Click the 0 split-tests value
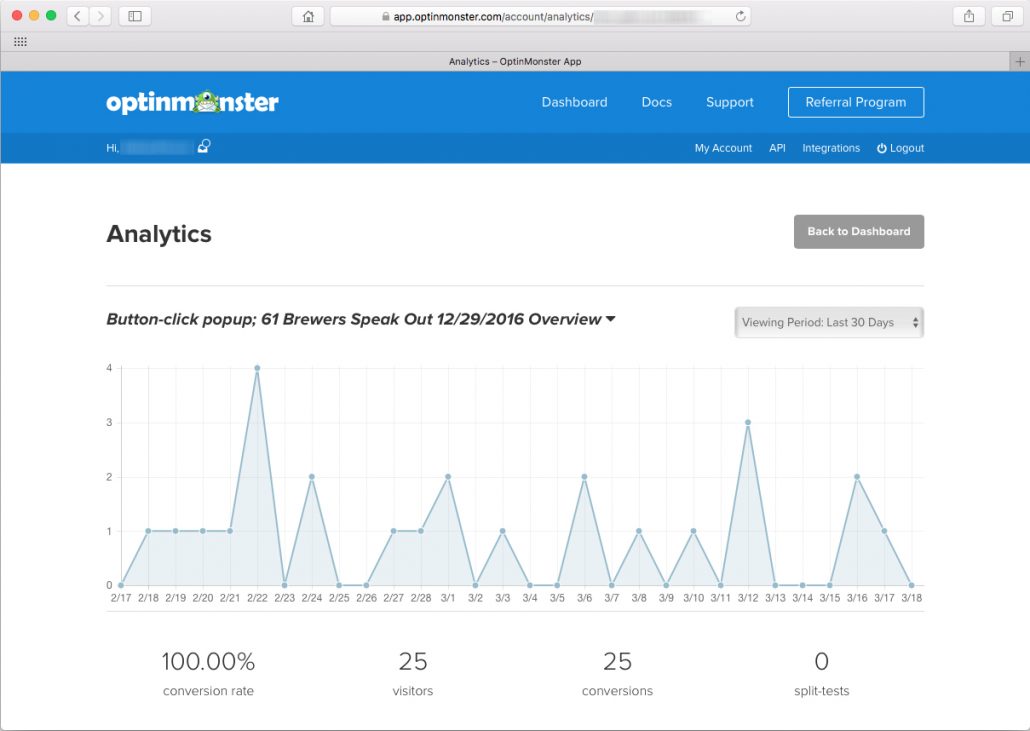The width and height of the screenshot is (1030, 731). point(822,661)
